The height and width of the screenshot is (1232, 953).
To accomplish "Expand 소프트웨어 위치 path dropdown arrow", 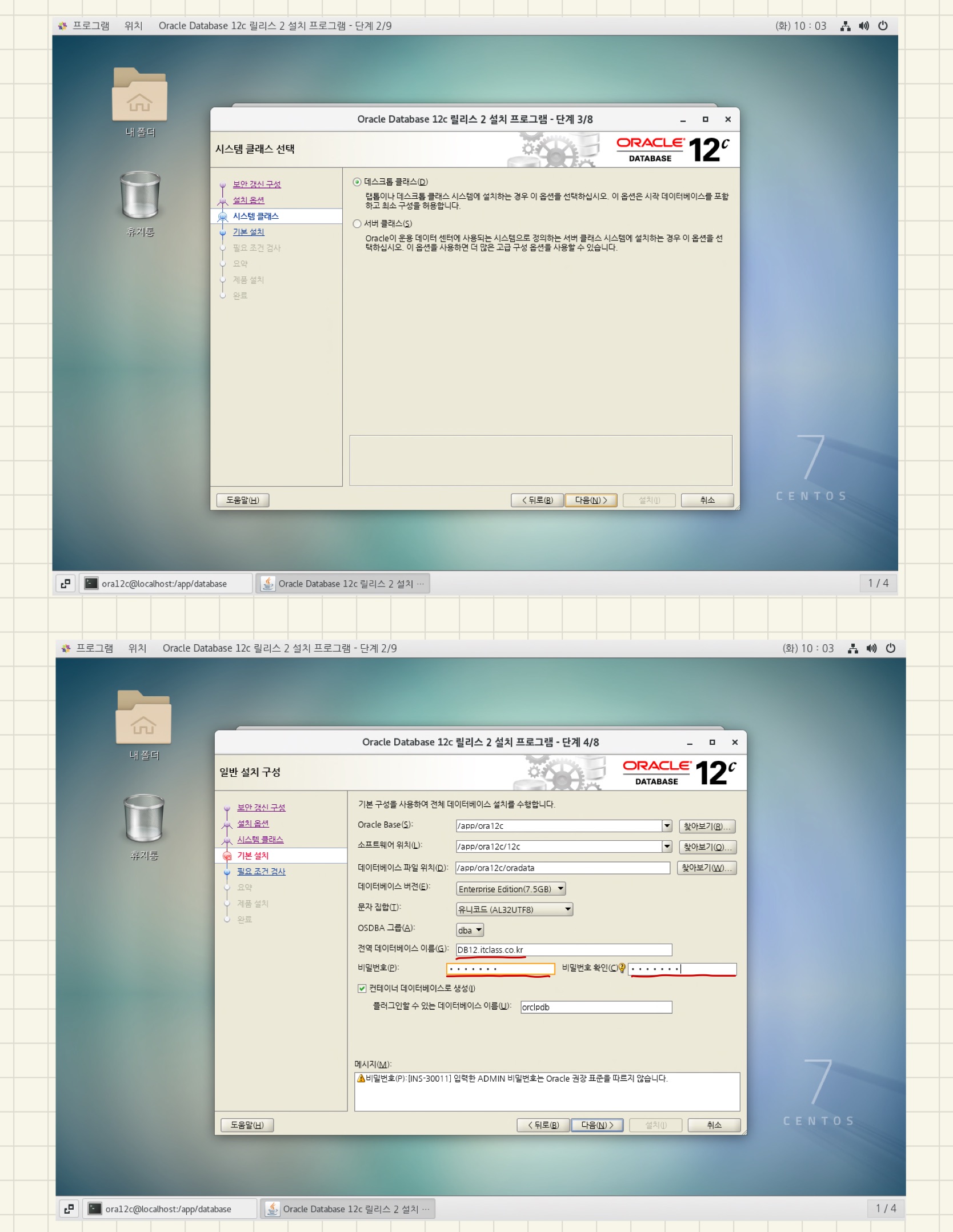I will click(667, 846).
